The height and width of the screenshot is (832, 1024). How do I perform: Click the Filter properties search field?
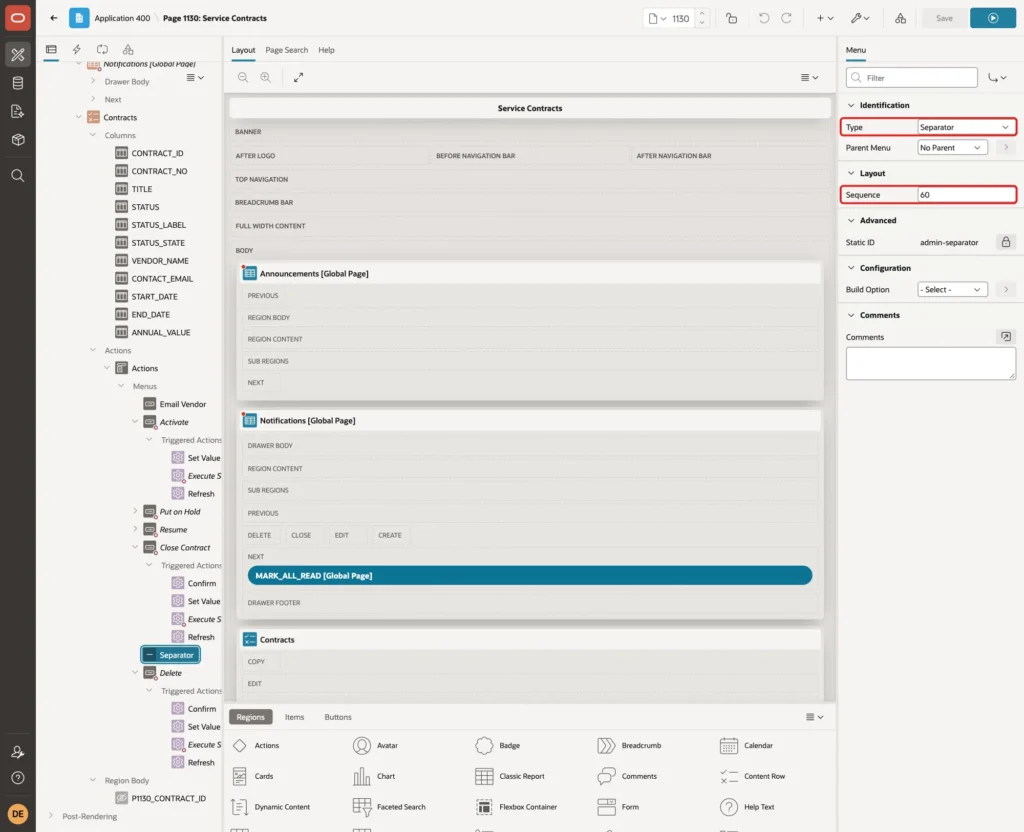pyautogui.click(x=911, y=78)
